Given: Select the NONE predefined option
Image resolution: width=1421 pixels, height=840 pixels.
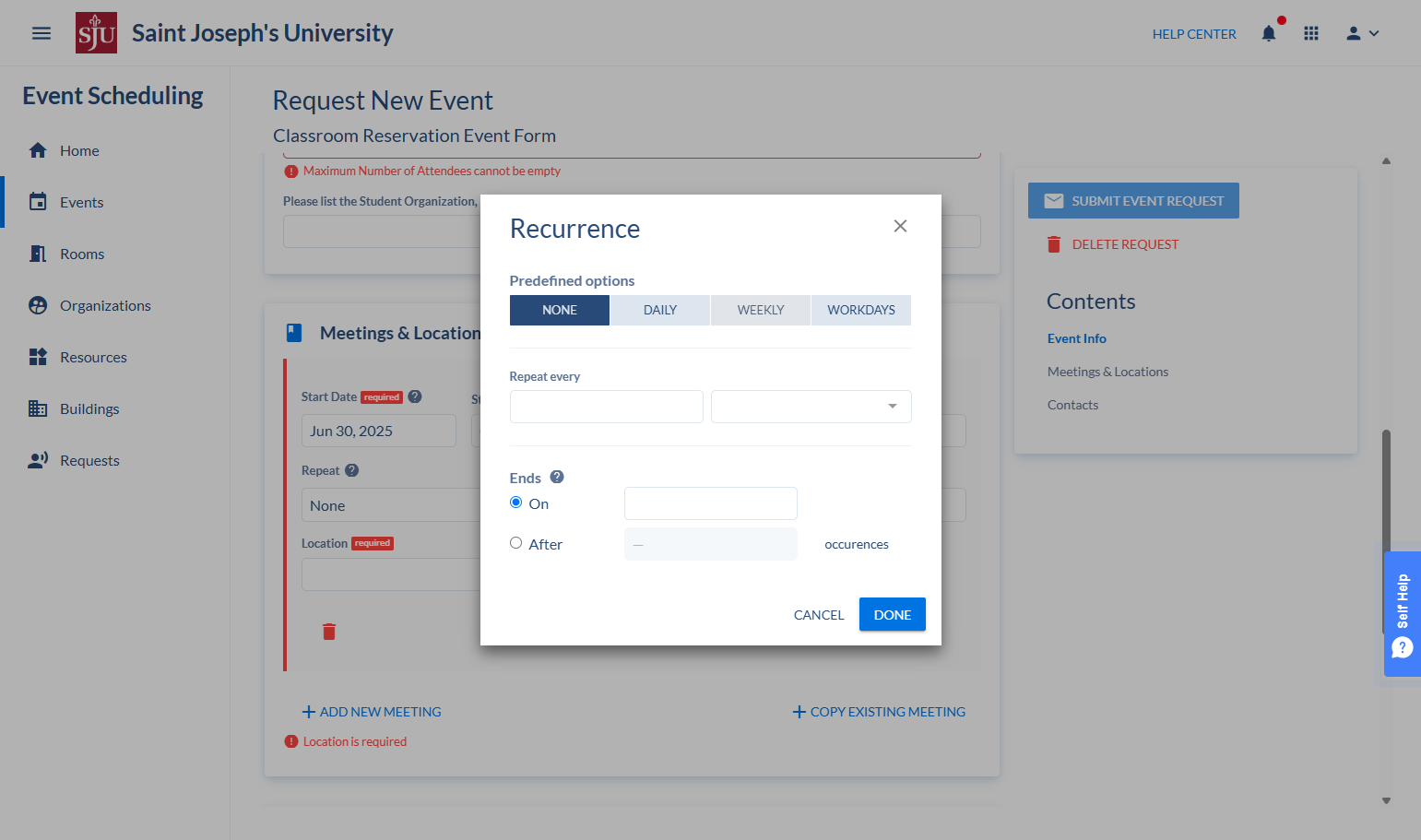Looking at the screenshot, I should click(x=560, y=310).
